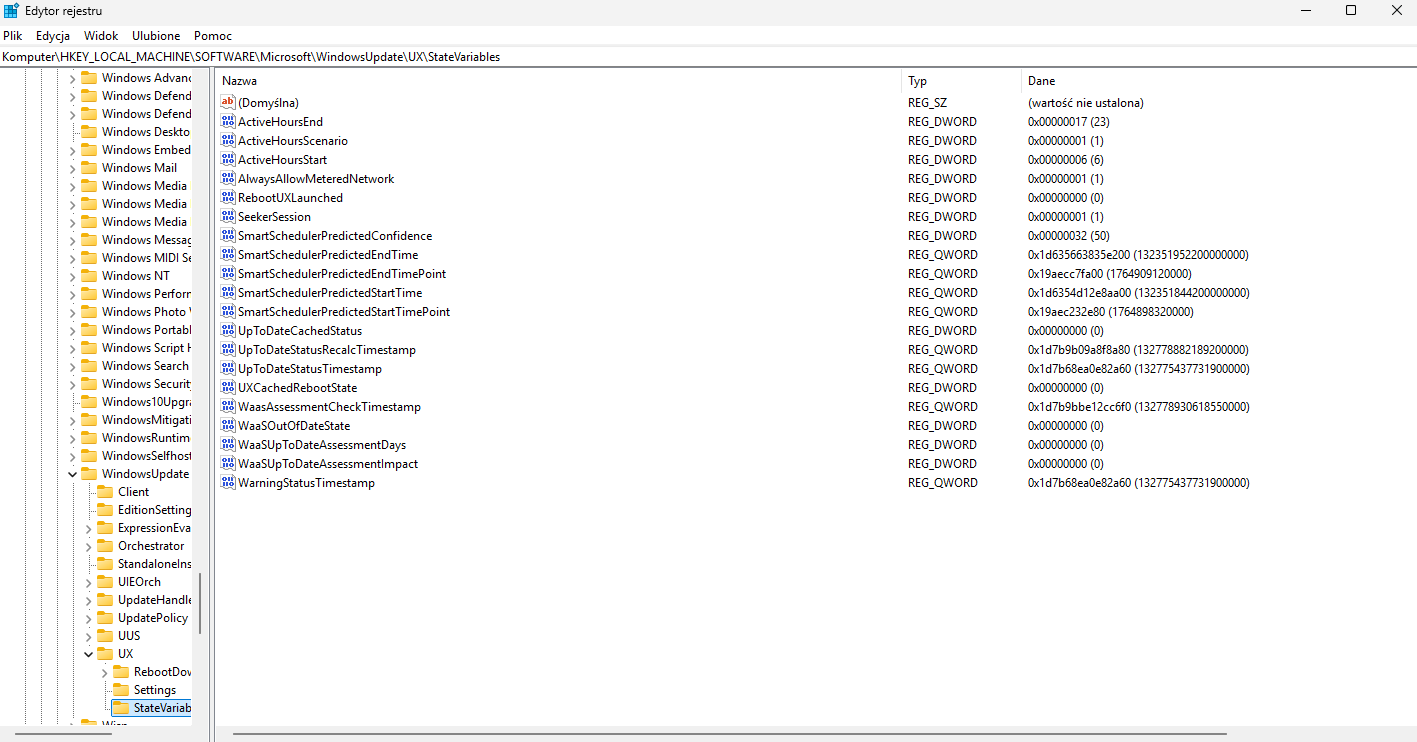
Task: Expand the Windows Search key node
Action: [x=72, y=366]
